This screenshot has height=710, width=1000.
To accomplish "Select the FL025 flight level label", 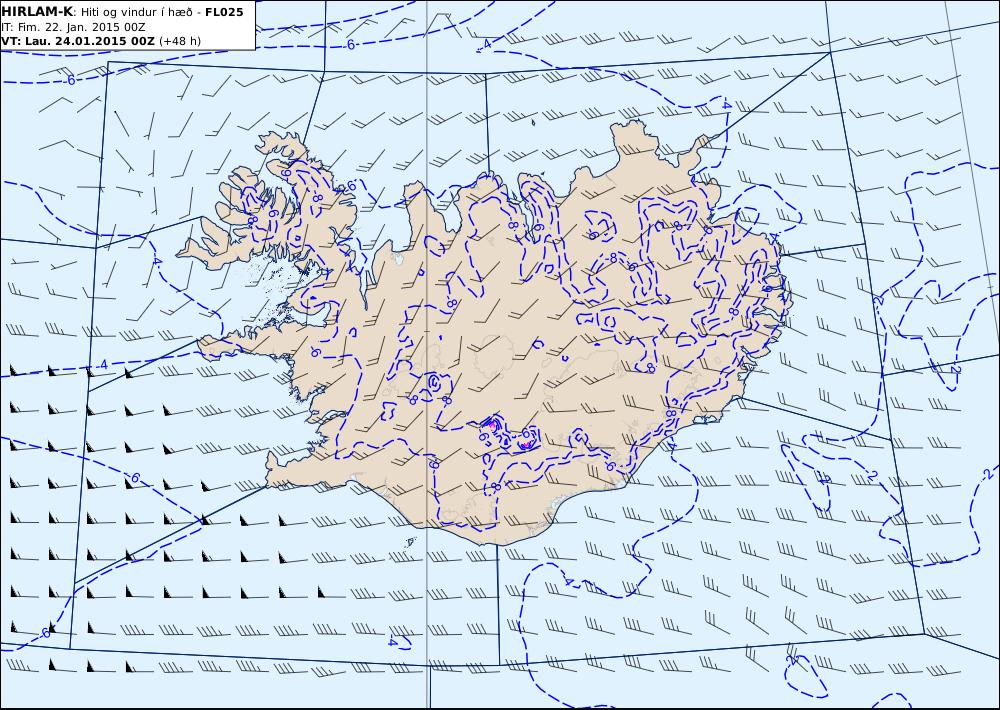I will pos(224,12).
